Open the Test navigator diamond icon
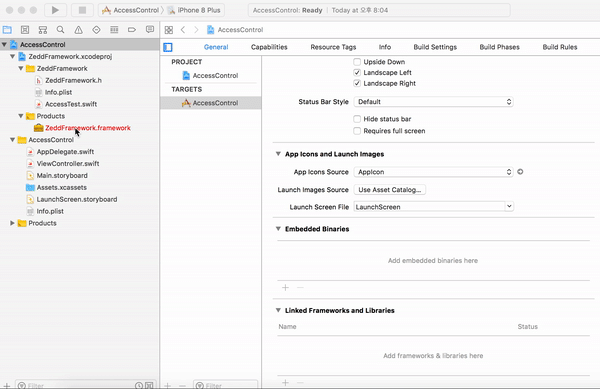600x389 pixels. click(96, 30)
